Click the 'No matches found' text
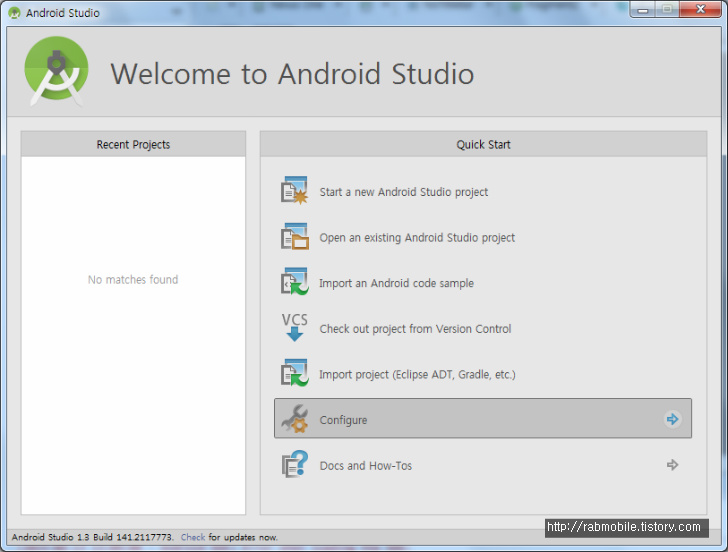 [133, 279]
